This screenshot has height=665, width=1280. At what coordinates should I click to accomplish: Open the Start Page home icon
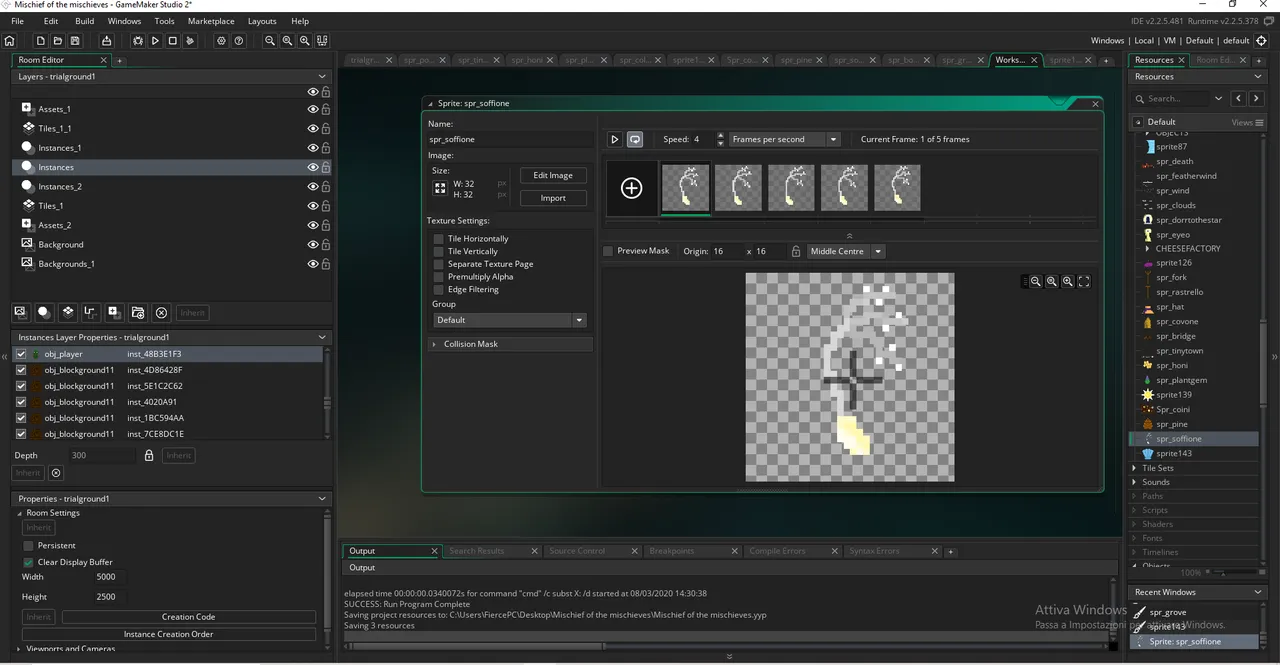pyautogui.click(x=10, y=41)
